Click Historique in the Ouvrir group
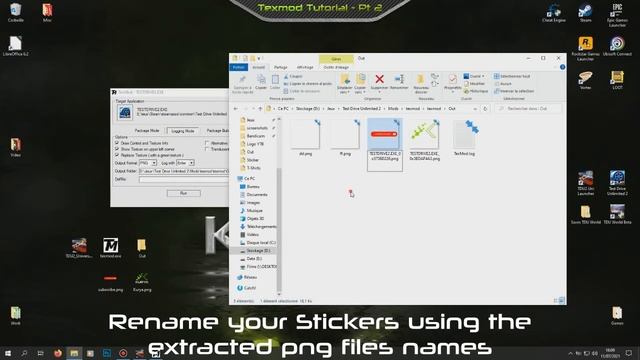 click(476, 91)
